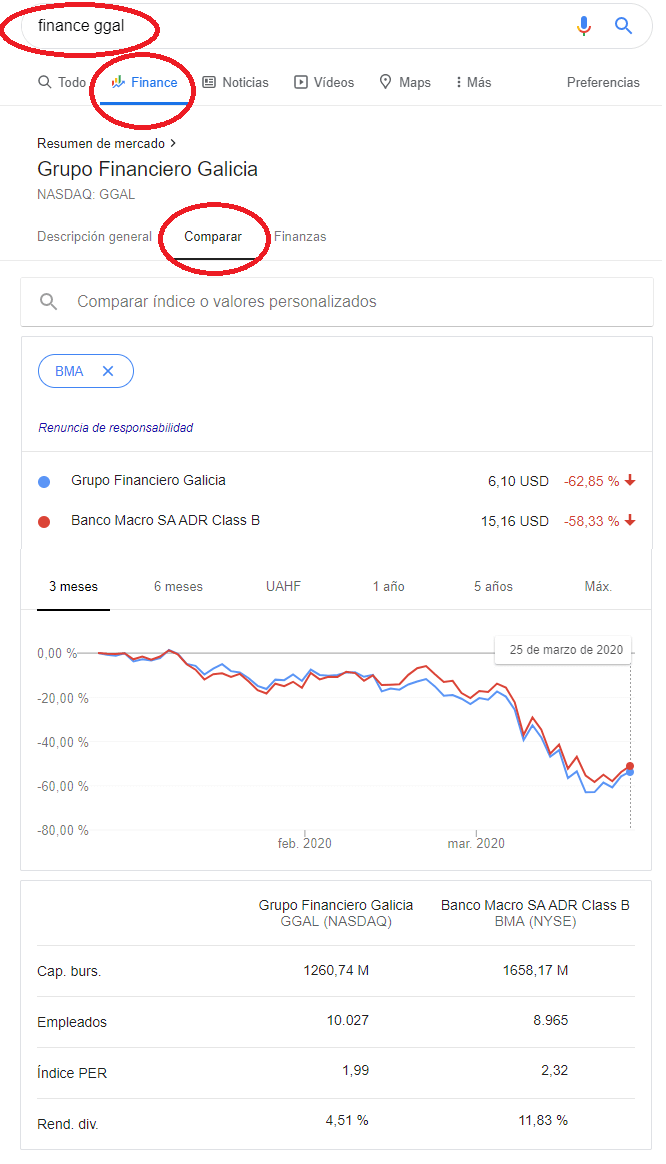Select the 3 meses time range

coord(74,586)
